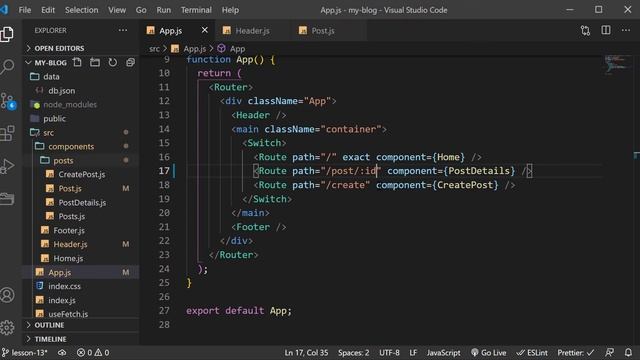
Task: Click LF end of line selector
Action: (413, 352)
